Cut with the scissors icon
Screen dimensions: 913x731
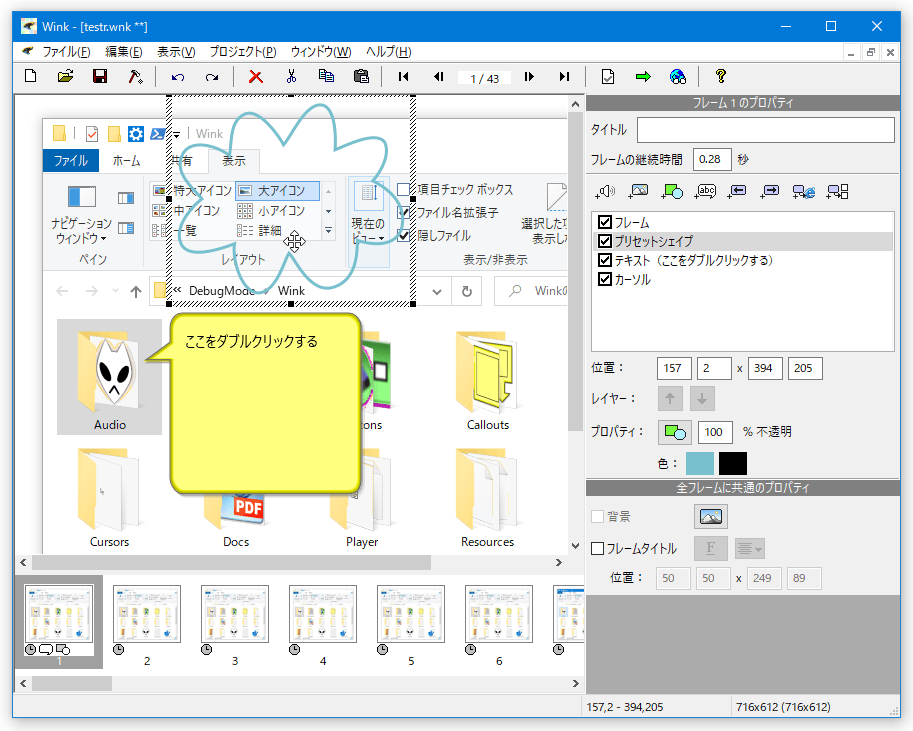click(x=291, y=76)
